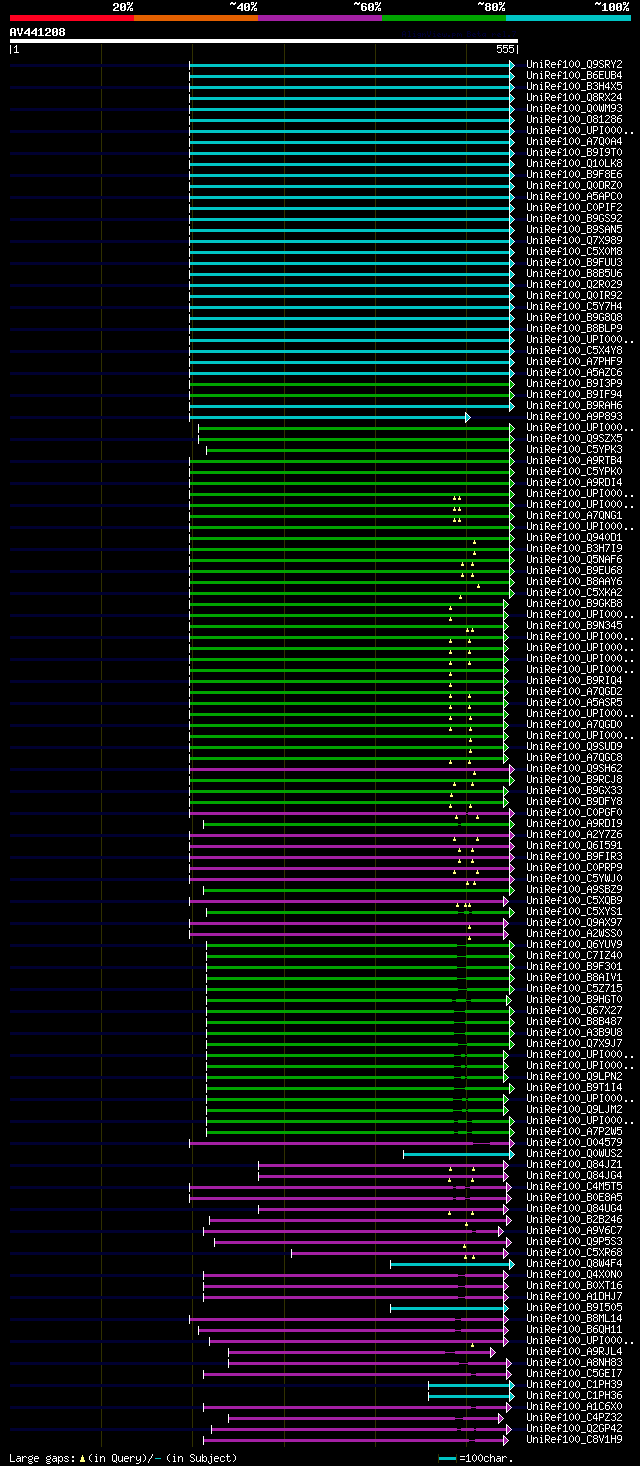This screenshot has width=640, height=1466.
Task: Click label UniRef100_Q940D1
Action: click(574, 537)
